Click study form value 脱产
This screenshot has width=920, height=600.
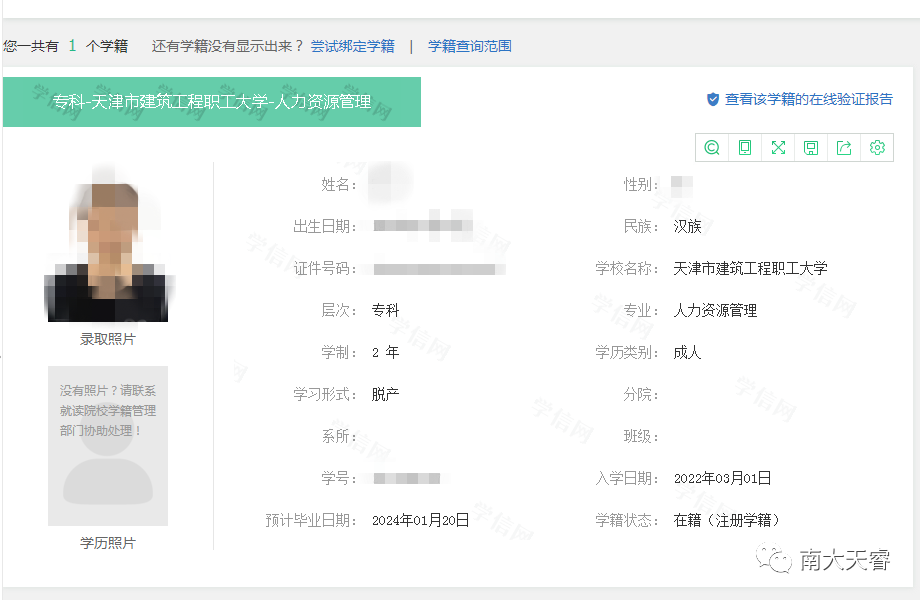(385, 394)
